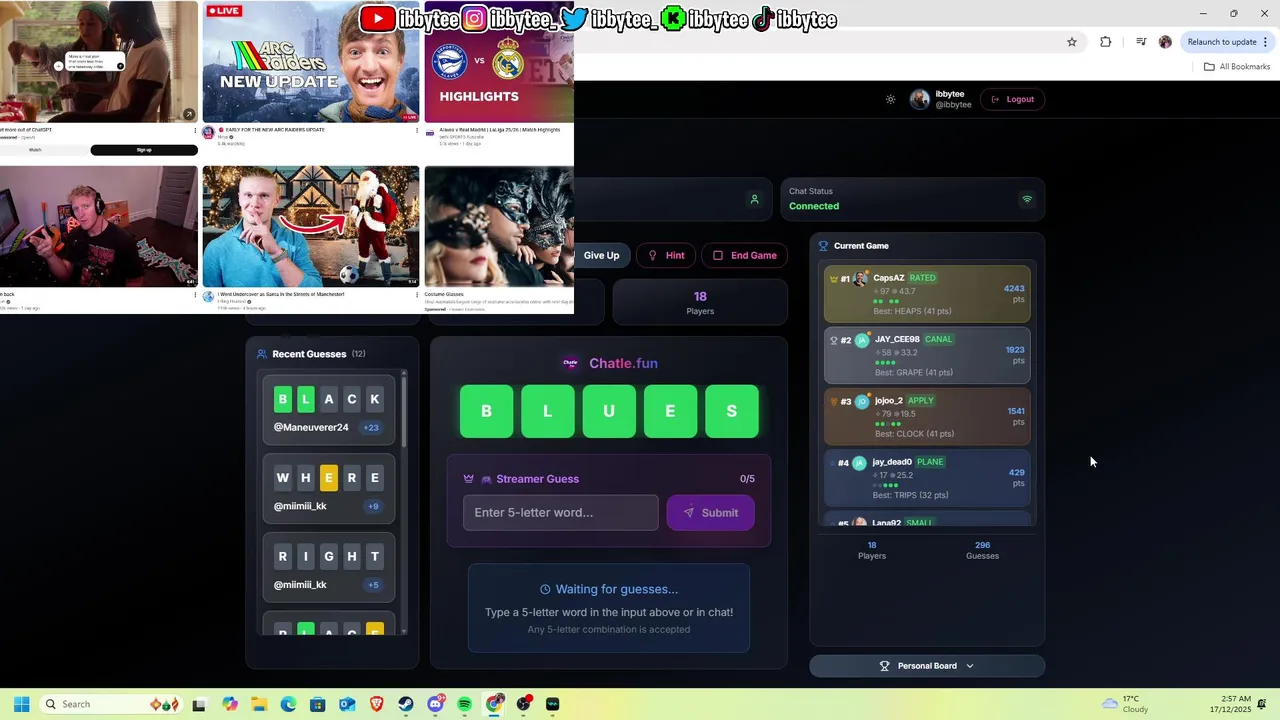Screen dimensions: 1280x720
Task: Open Spotify from the taskbar
Action: coord(464,704)
